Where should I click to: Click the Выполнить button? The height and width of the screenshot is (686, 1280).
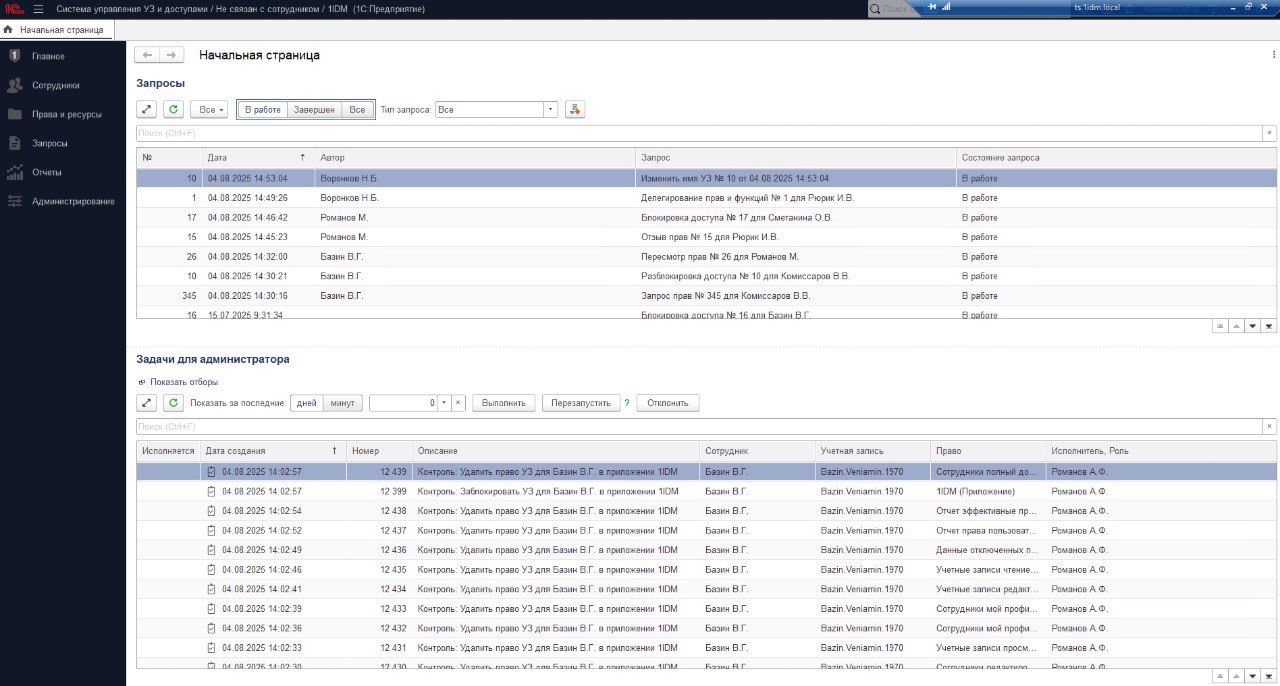[504, 403]
